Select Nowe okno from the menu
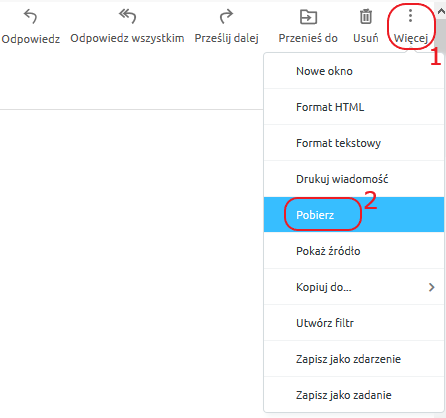This screenshot has width=446, height=418. (354, 71)
